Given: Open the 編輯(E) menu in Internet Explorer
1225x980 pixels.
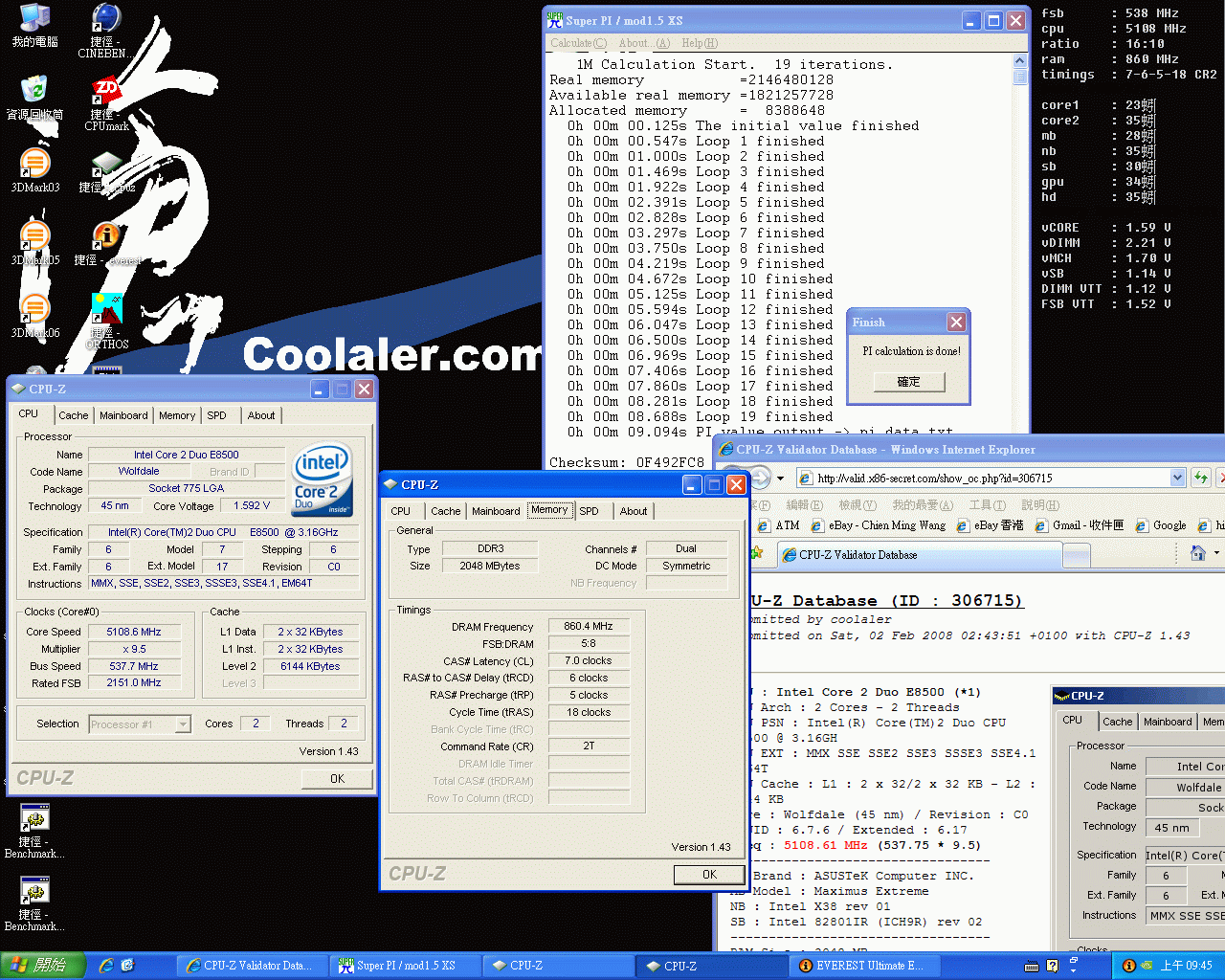Looking at the screenshot, I should pyautogui.click(x=804, y=504).
